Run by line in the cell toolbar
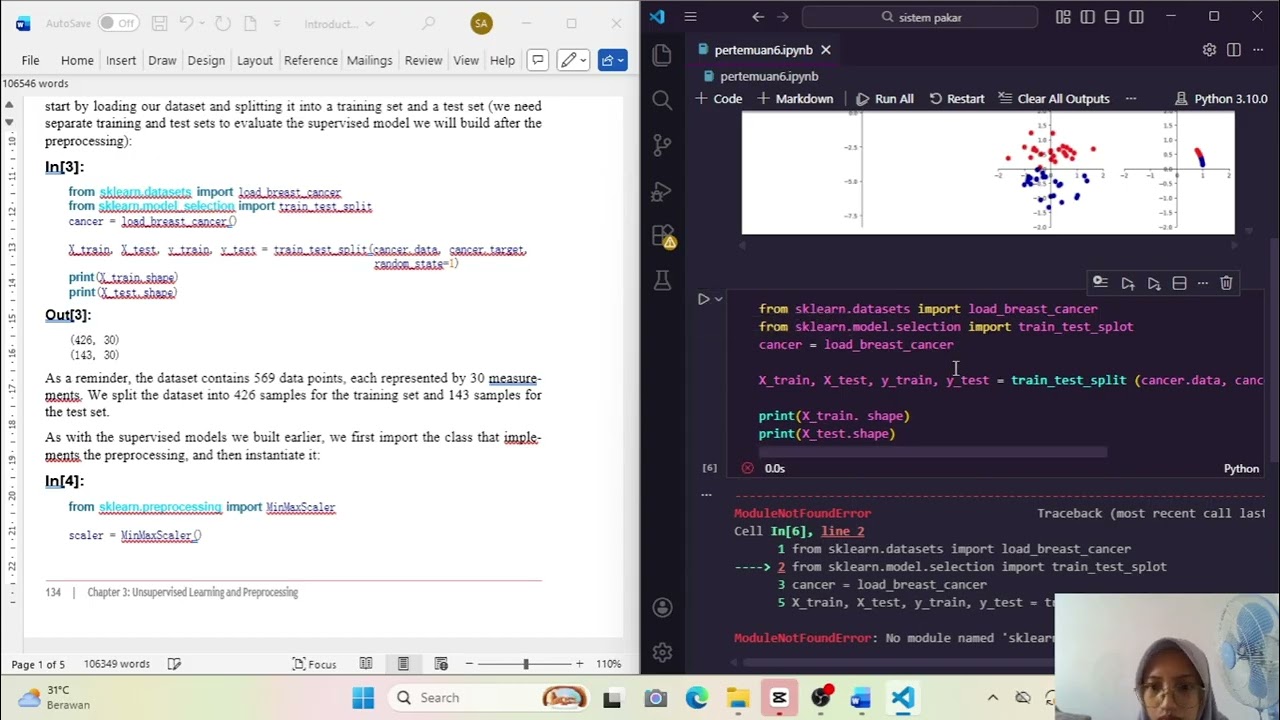This screenshot has height=720, width=1280. point(1100,283)
